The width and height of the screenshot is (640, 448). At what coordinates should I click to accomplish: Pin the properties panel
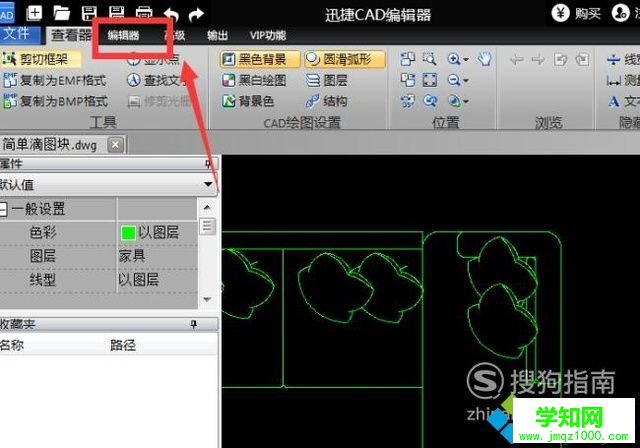pos(208,164)
